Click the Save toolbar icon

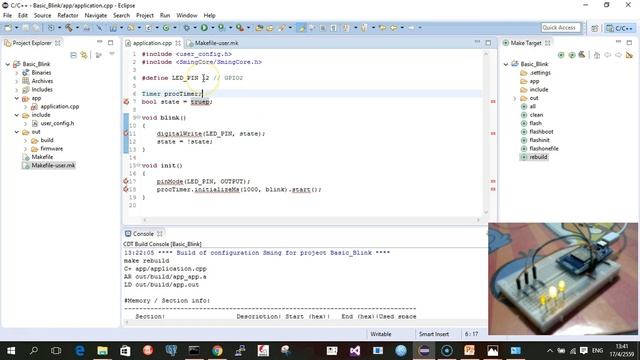click(26, 28)
